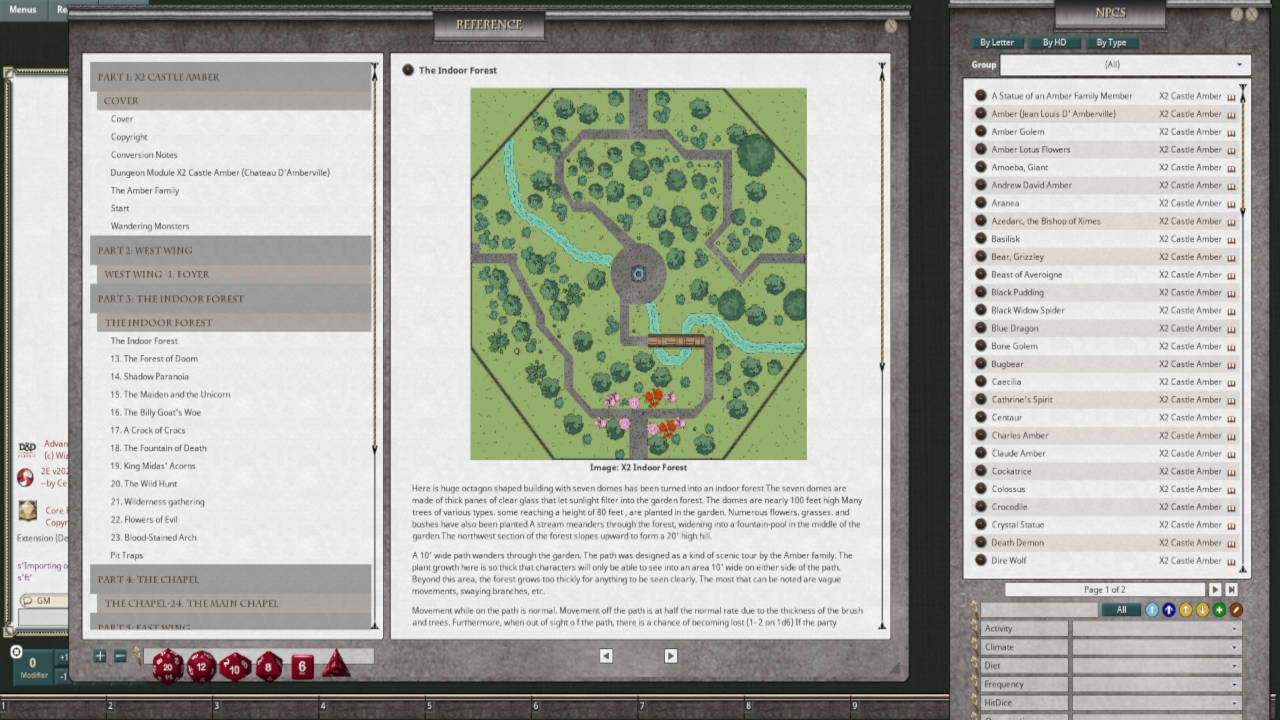The height and width of the screenshot is (720, 1280).
Task: Click the magnifying glass beside the dice tray
Action: (136, 655)
